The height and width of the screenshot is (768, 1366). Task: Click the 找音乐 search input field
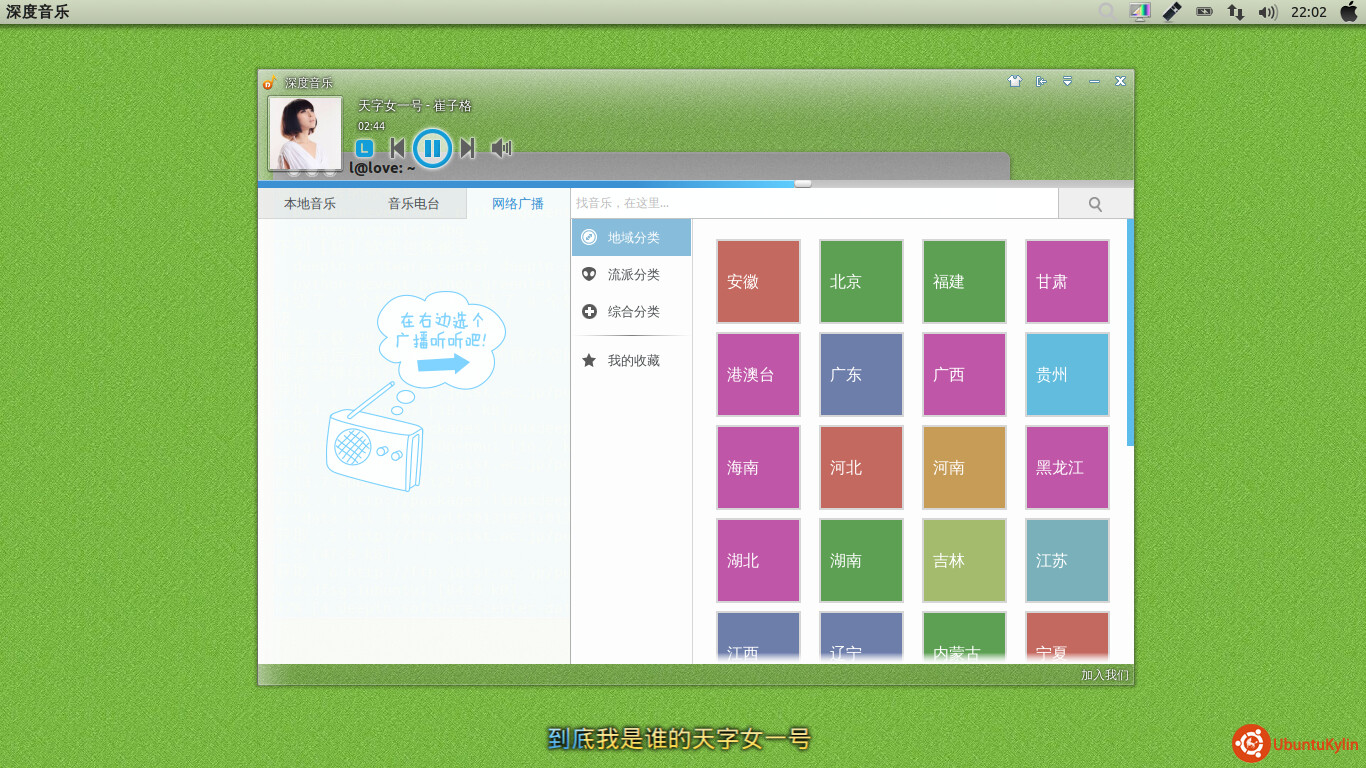coord(814,204)
